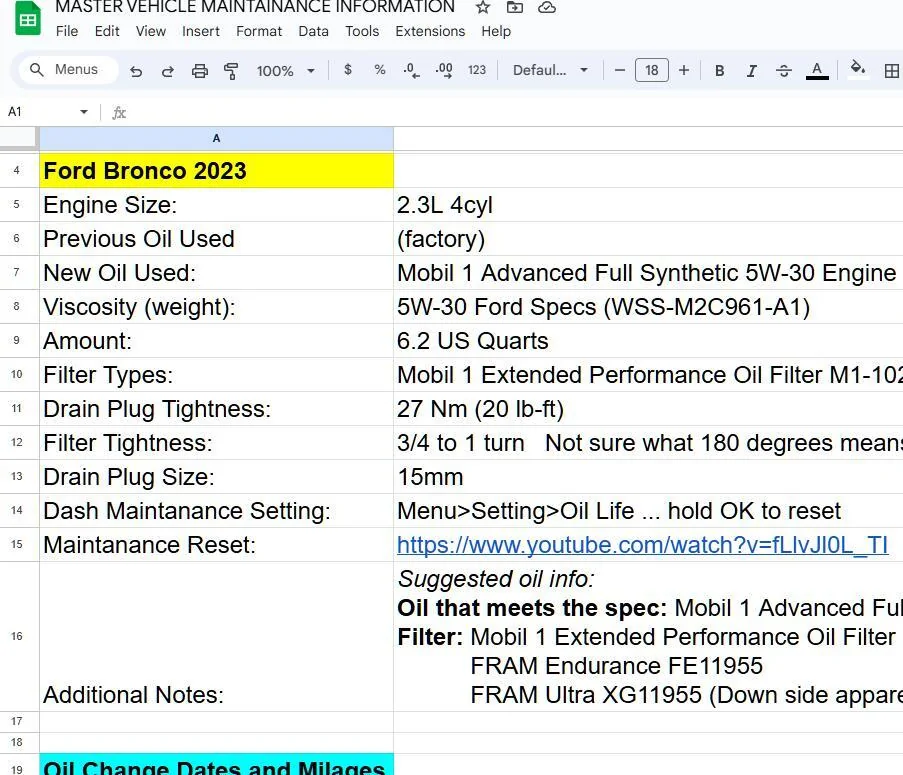
Task: Open the Insert menu
Action: pos(201,31)
